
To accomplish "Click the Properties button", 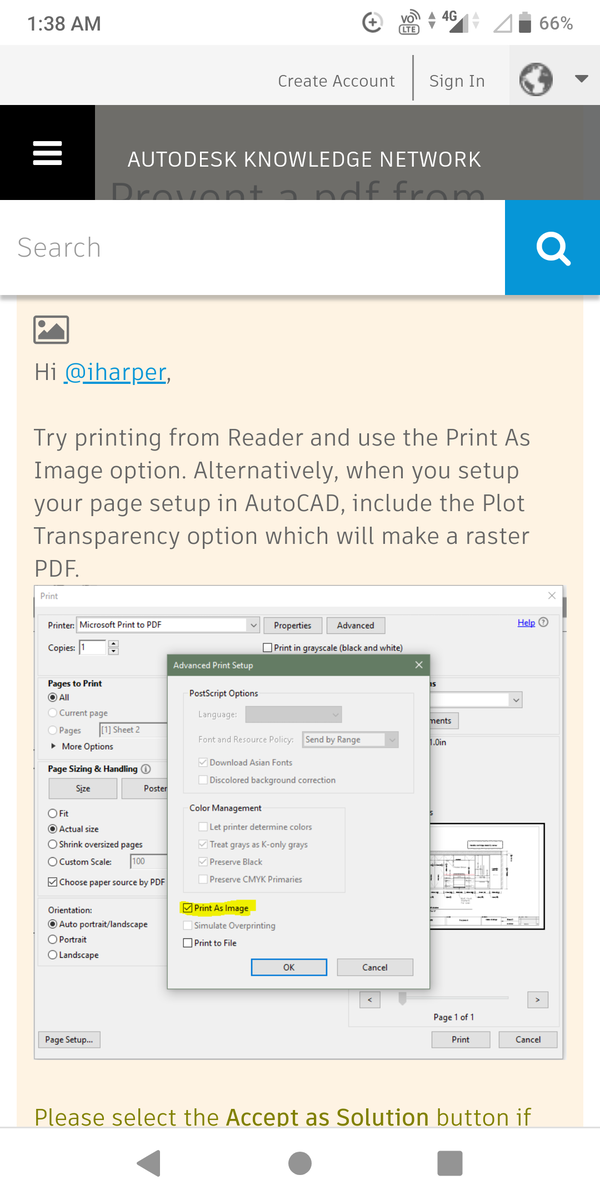I will point(293,625).
